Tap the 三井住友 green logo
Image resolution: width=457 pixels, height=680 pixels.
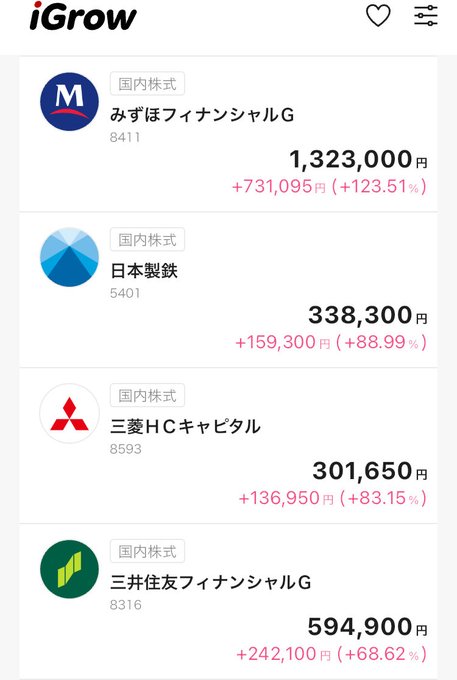pos(69,569)
